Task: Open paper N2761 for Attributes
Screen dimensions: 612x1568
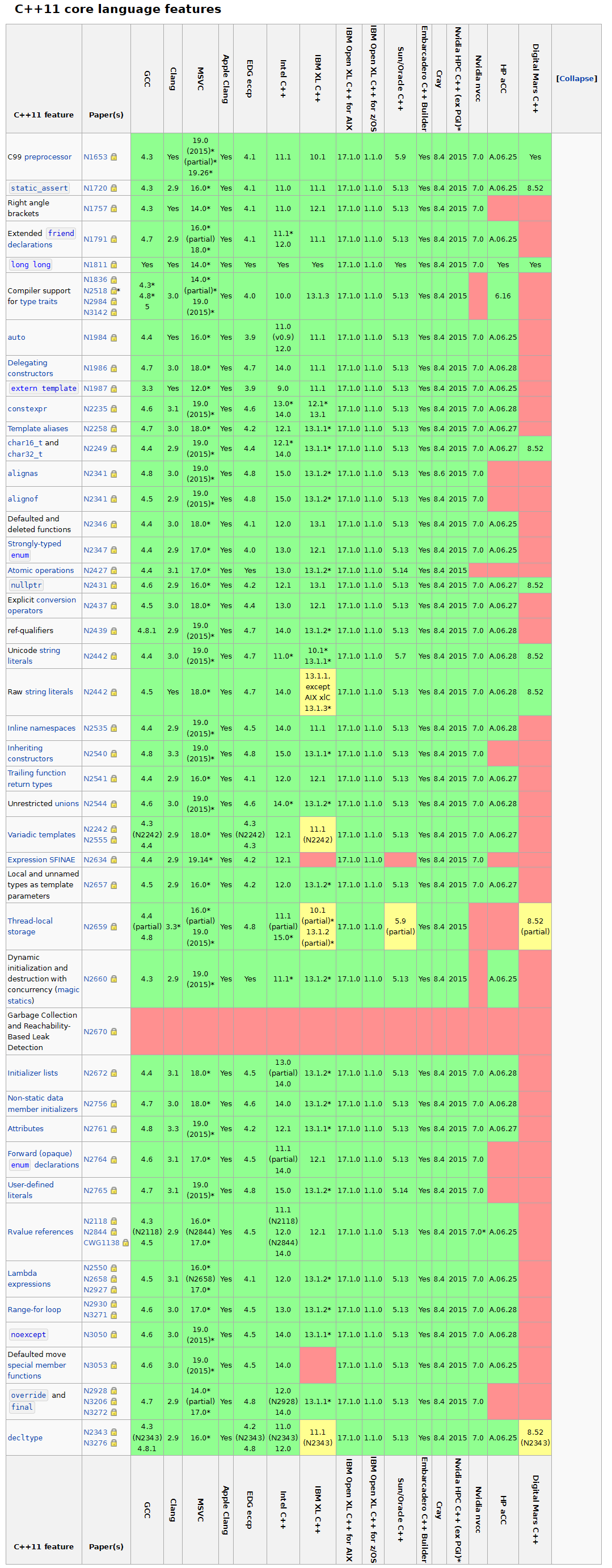Action: point(95,1128)
